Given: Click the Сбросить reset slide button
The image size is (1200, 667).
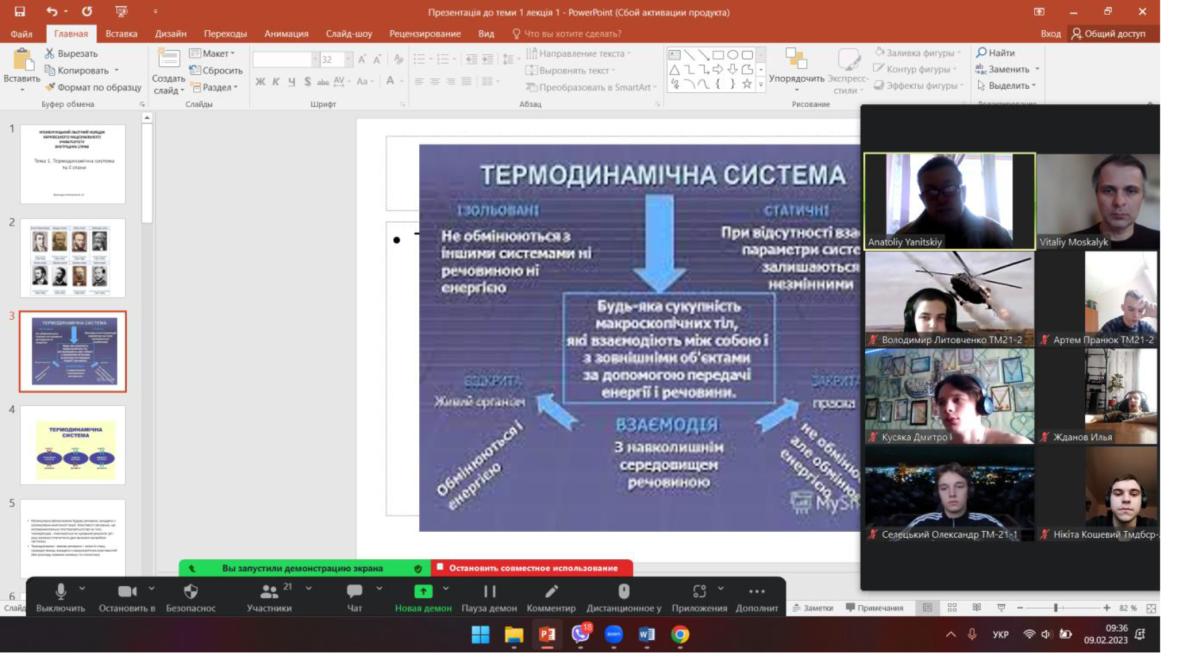Looking at the screenshot, I should coord(215,70).
